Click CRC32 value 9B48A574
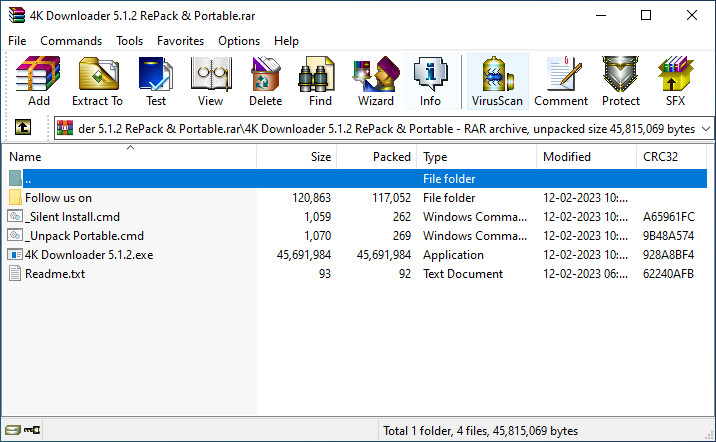716x442 pixels. point(669,236)
